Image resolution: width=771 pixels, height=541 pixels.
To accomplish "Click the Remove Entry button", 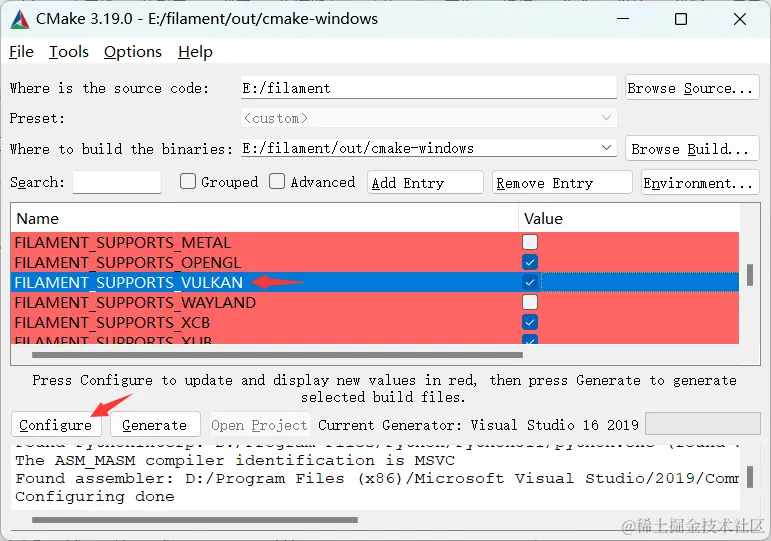I will [x=562, y=182].
